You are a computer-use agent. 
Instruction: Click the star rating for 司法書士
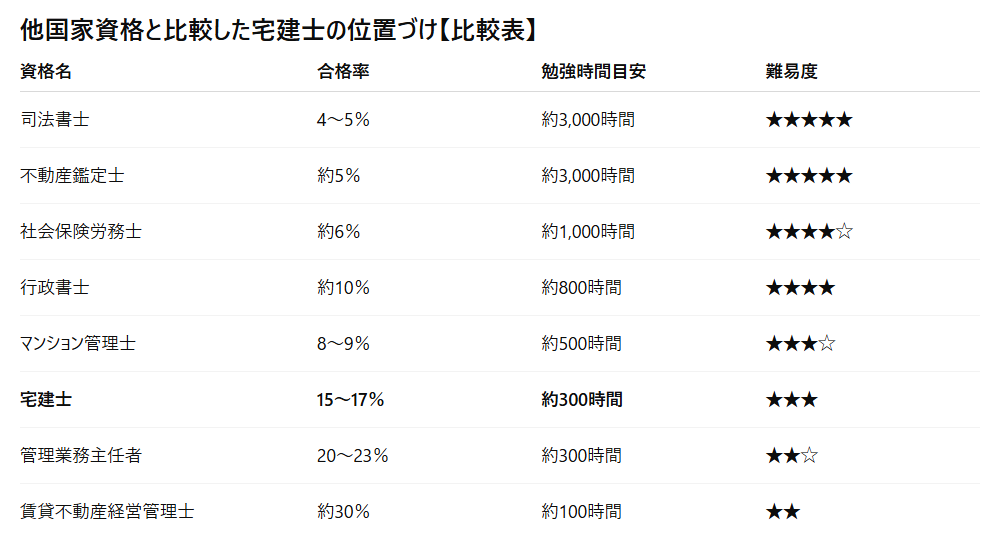tap(808, 120)
